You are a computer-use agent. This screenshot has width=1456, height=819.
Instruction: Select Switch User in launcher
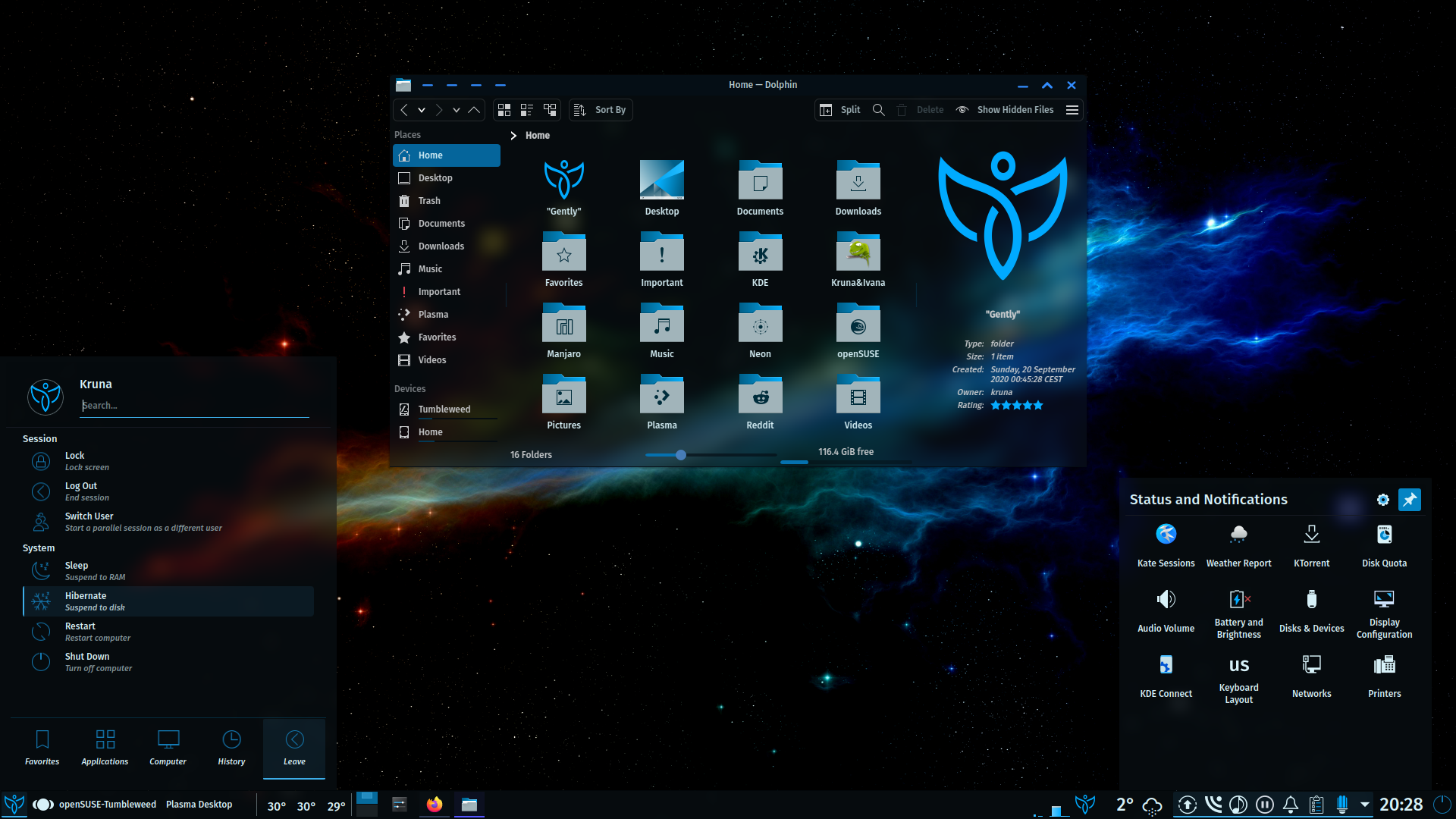coord(168,522)
